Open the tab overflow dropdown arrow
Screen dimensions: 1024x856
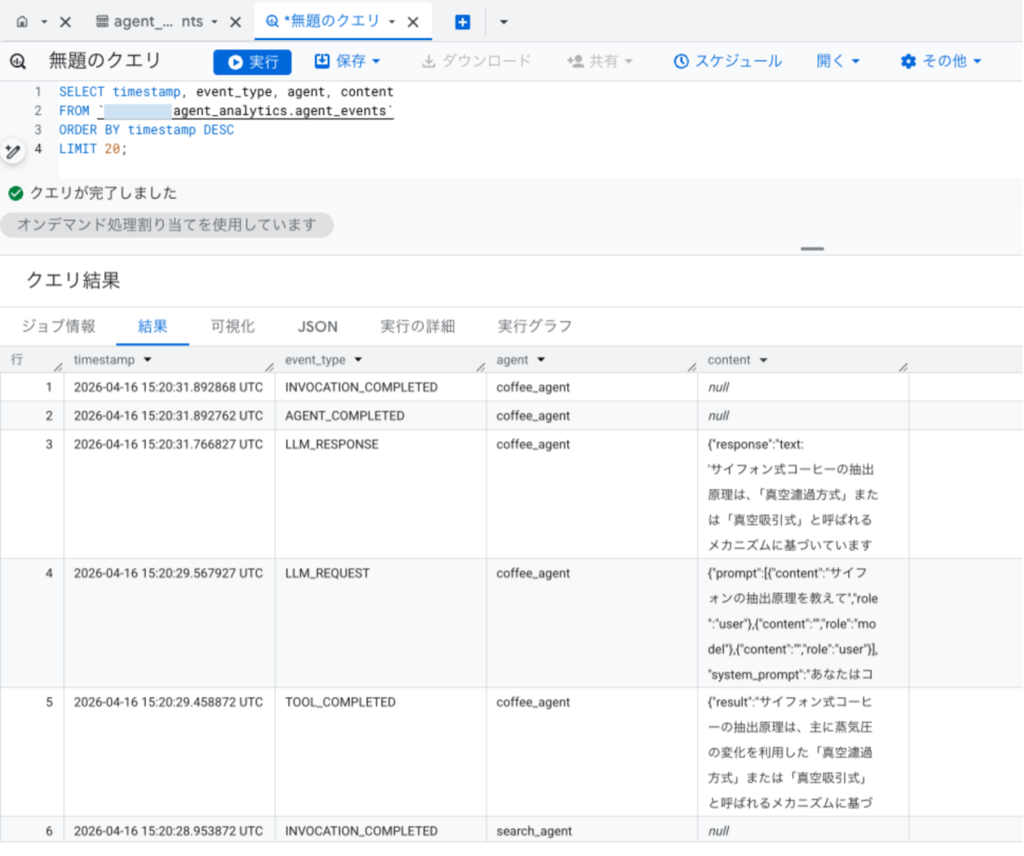click(x=504, y=22)
